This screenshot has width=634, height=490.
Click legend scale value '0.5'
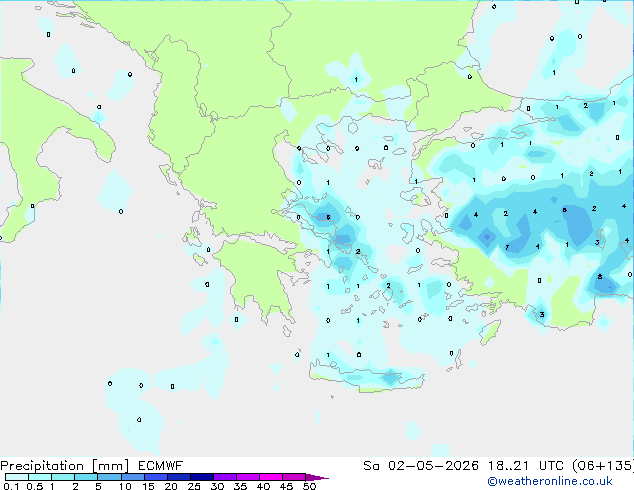coord(35,486)
